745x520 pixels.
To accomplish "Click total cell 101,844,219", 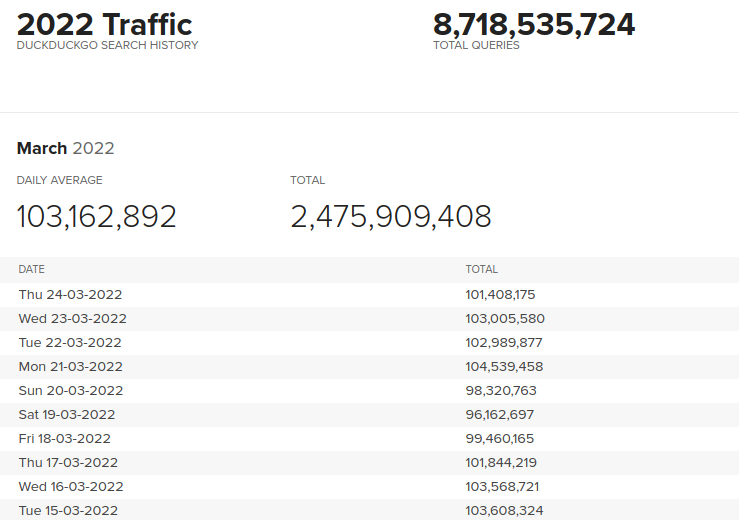I will pyautogui.click(x=501, y=462).
